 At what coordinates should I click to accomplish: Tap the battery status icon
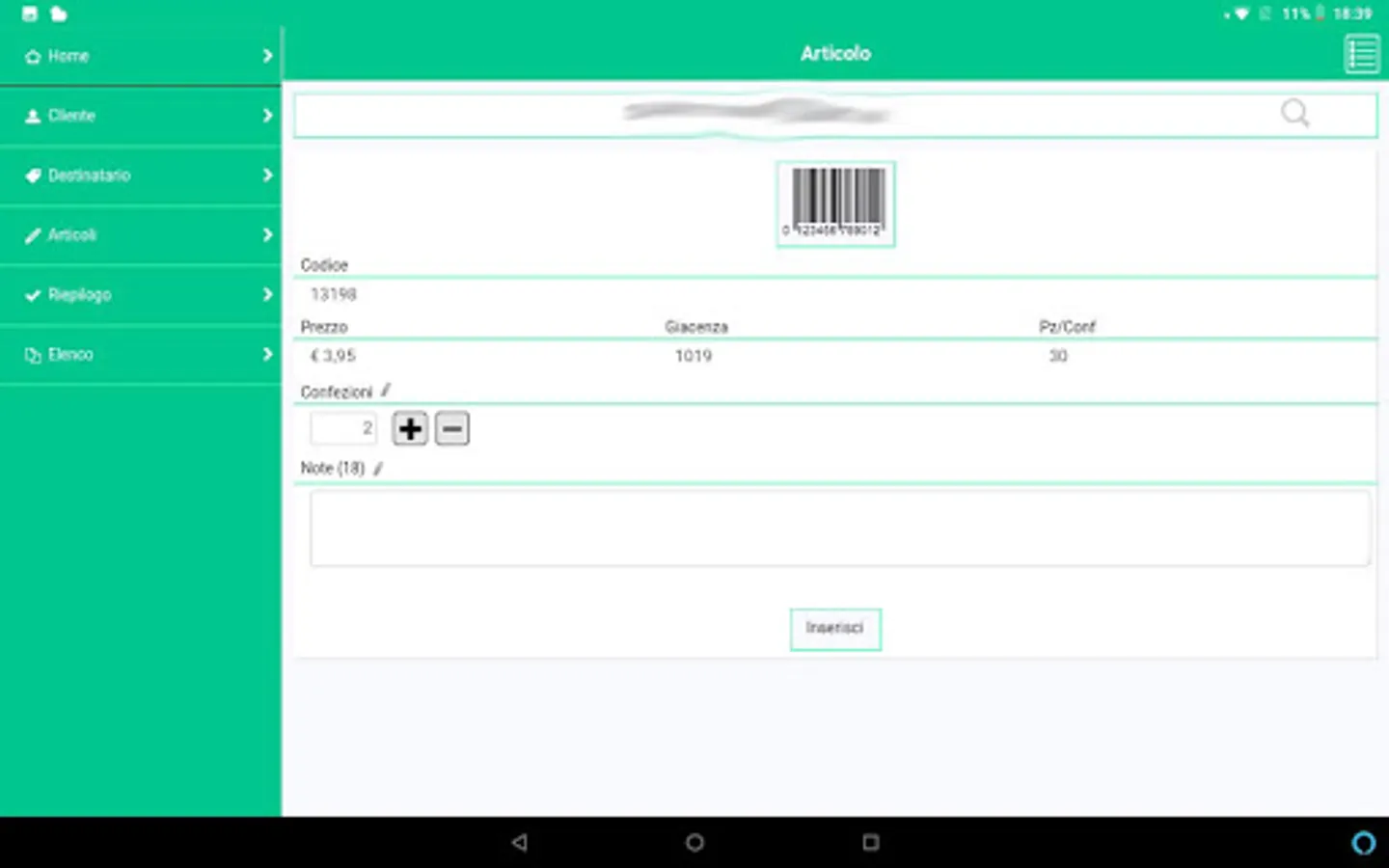[1320, 14]
